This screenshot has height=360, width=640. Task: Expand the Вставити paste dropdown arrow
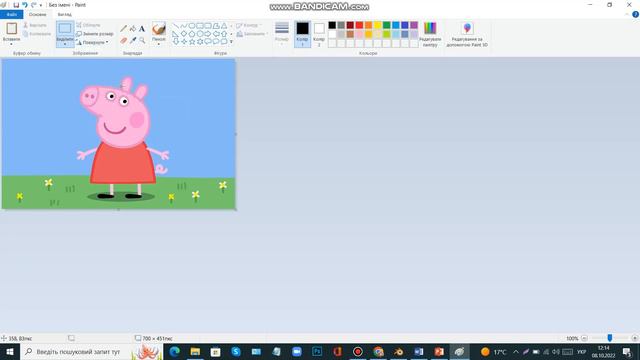click(x=11, y=44)
